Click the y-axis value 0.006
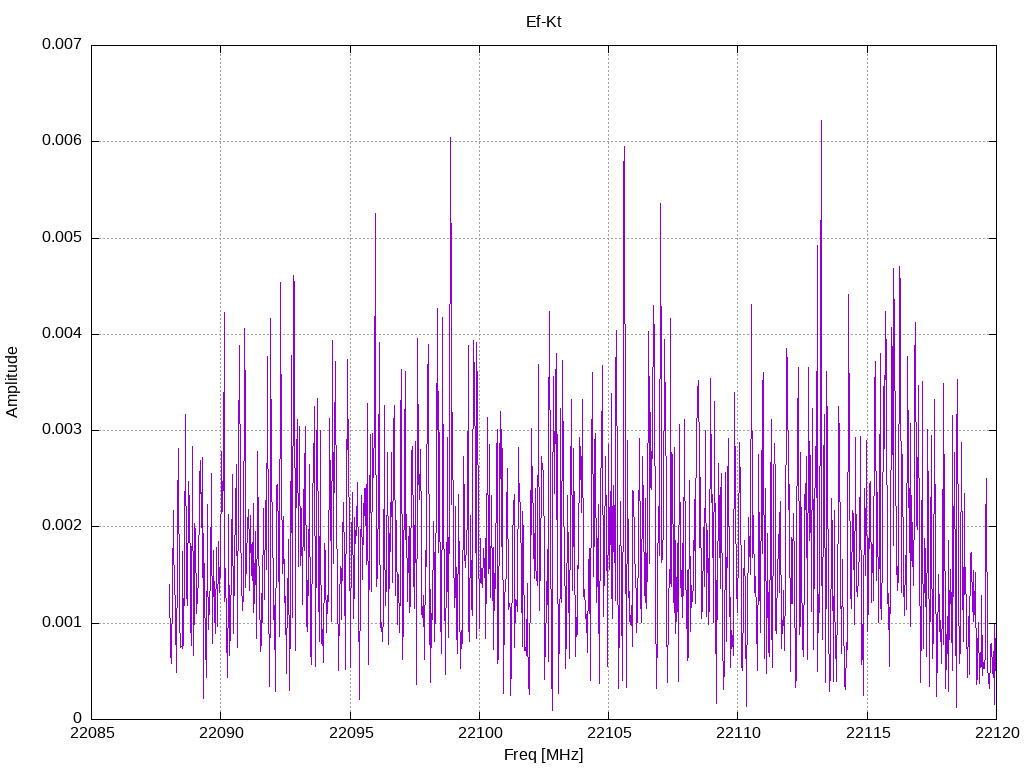Screen dimensions: 1024x768 point(62,140)
